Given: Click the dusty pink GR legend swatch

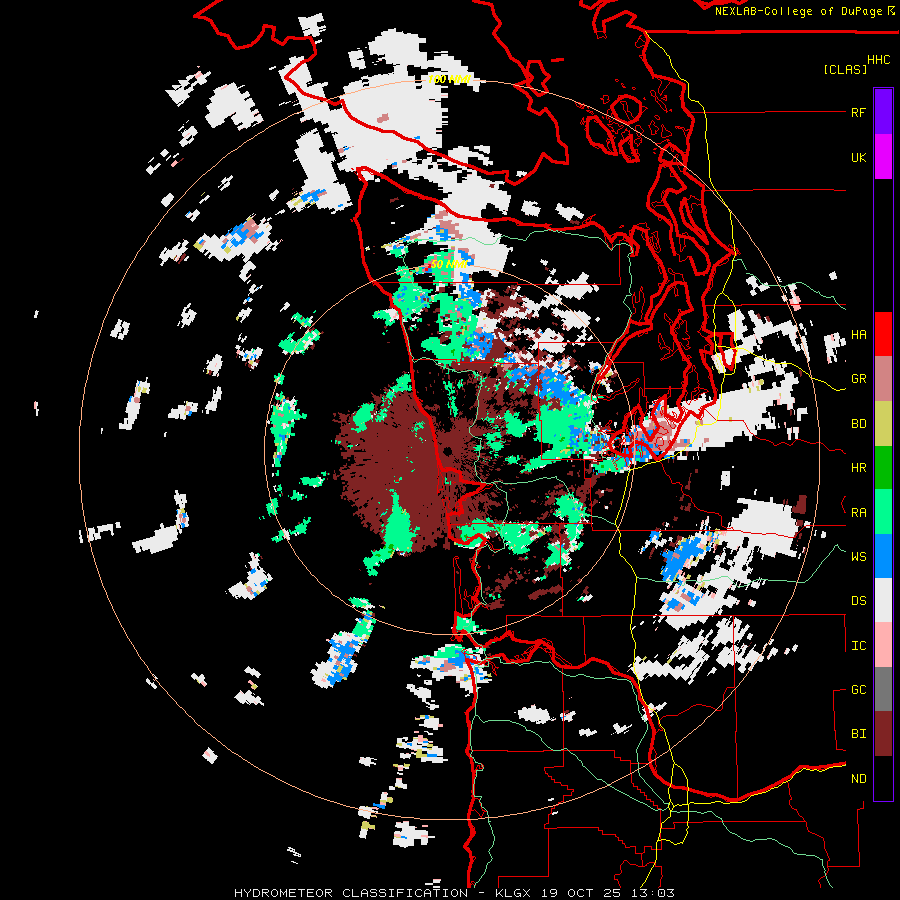Looking at the screenshot, I should (883, 378).
